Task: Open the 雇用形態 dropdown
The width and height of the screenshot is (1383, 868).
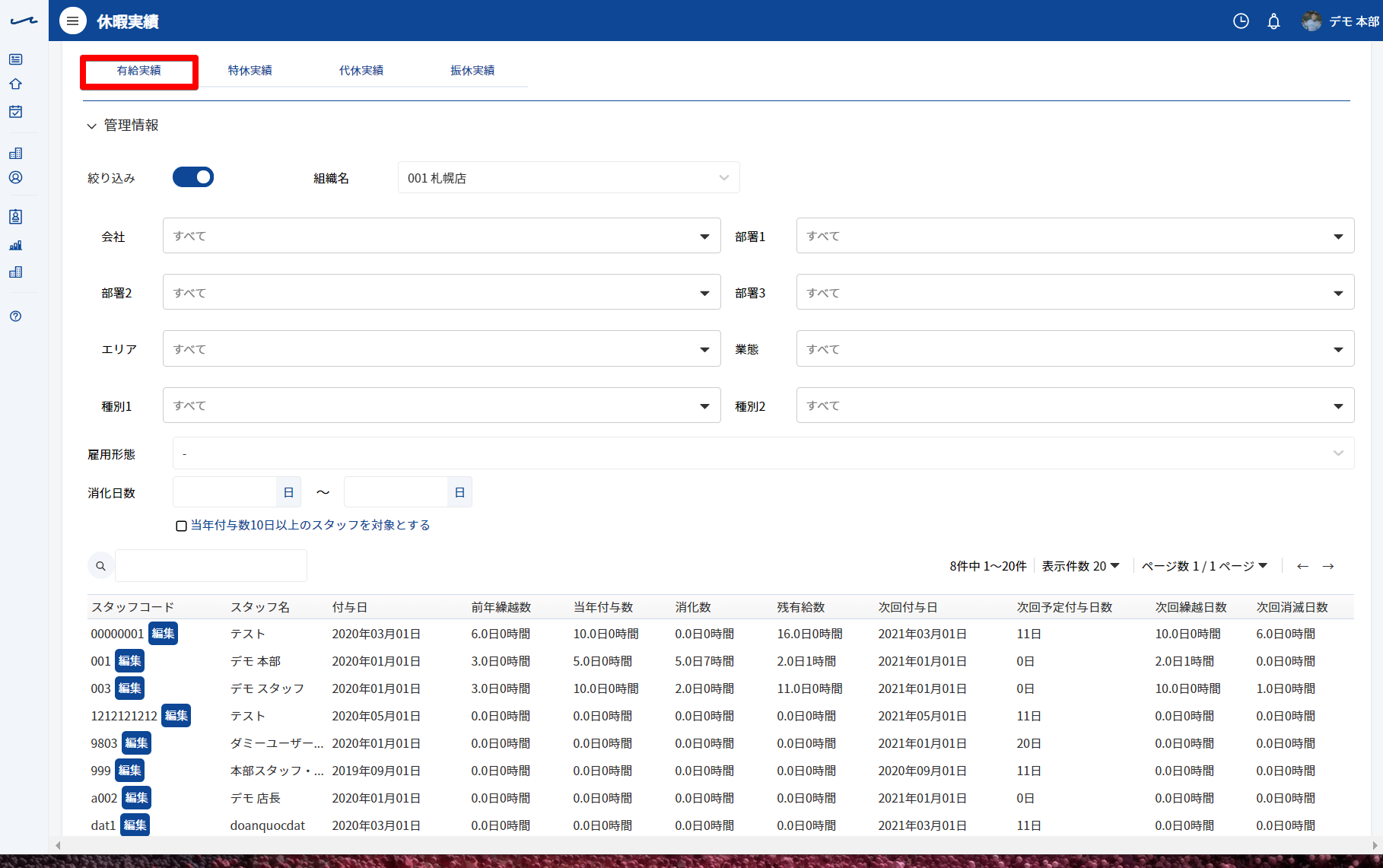Action: [x=763, y=453]
